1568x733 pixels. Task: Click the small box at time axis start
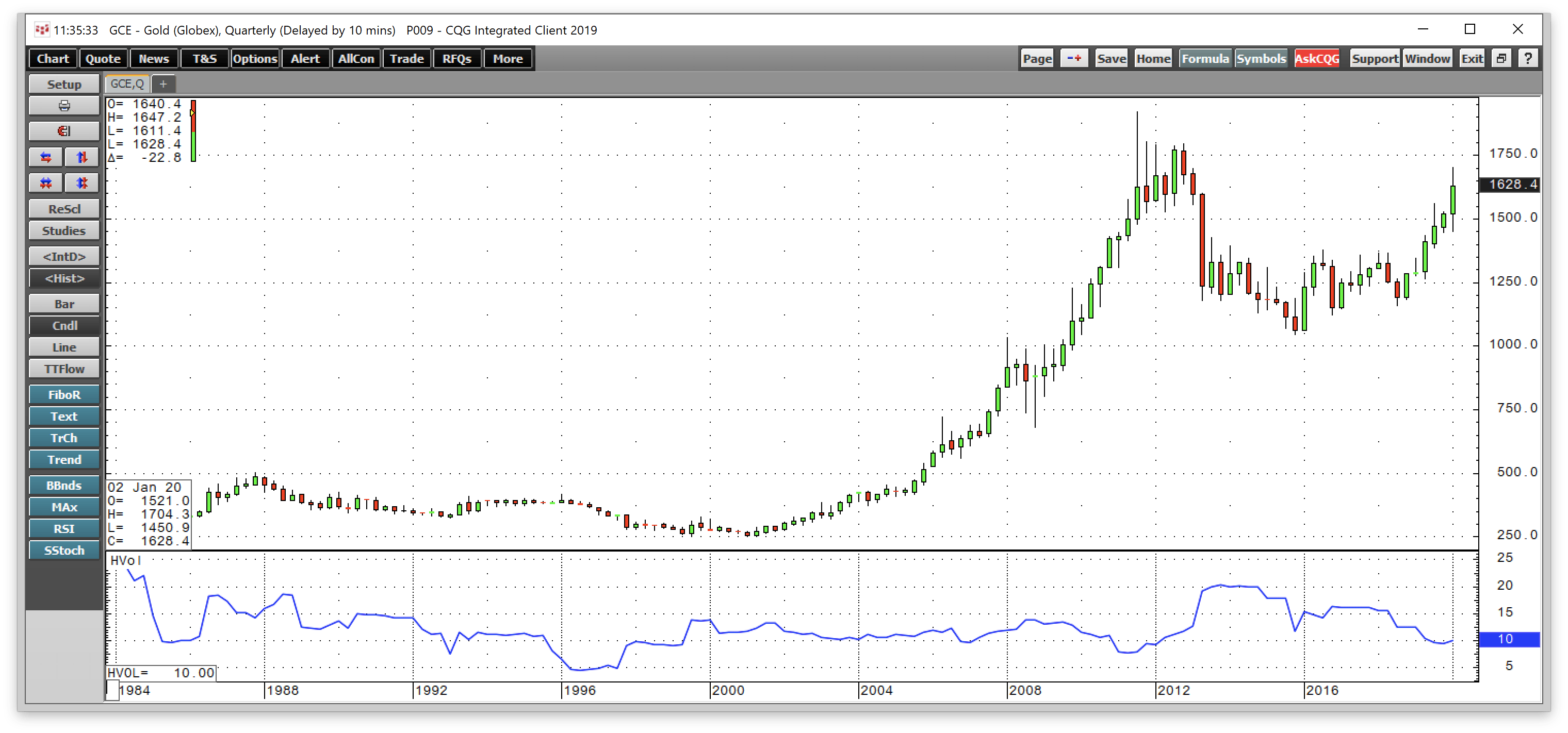coord(112,690)
